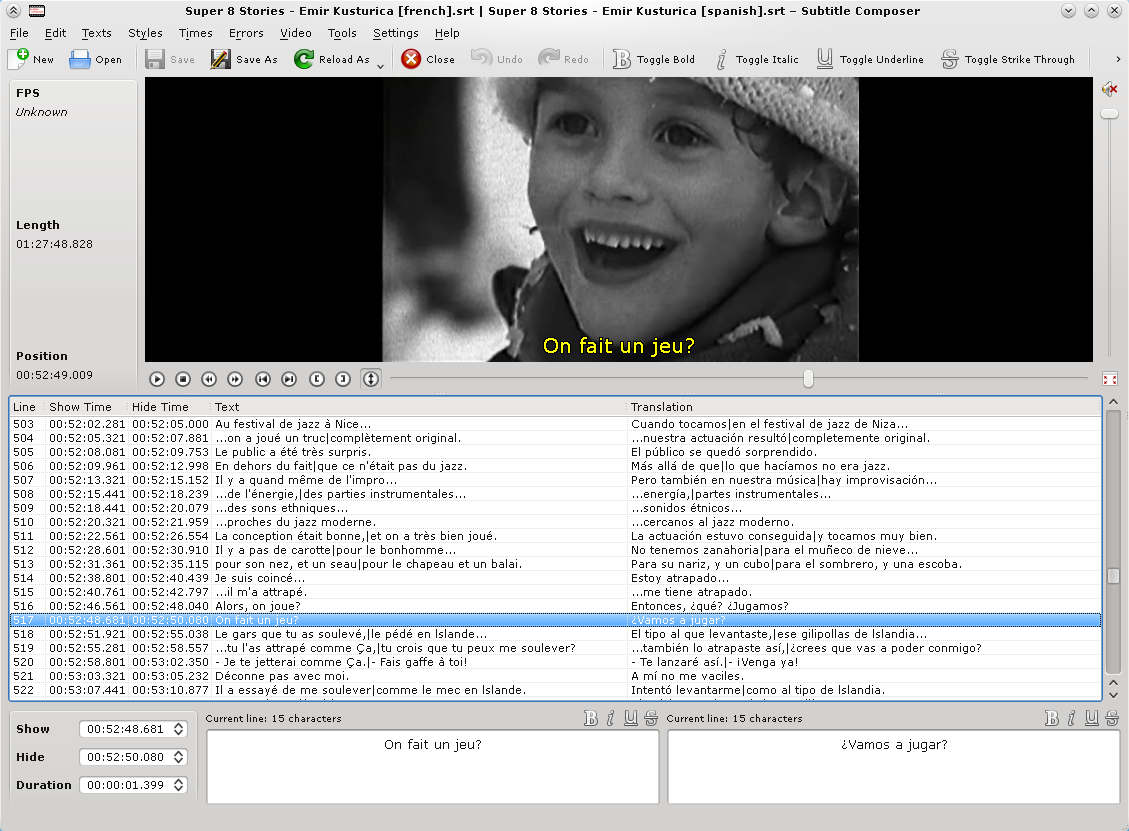The height and width of the screenshot is (831, 1129).
Task: Toggle strike through in French text editor
Action: pyautogui.click(x=651, y=718)
